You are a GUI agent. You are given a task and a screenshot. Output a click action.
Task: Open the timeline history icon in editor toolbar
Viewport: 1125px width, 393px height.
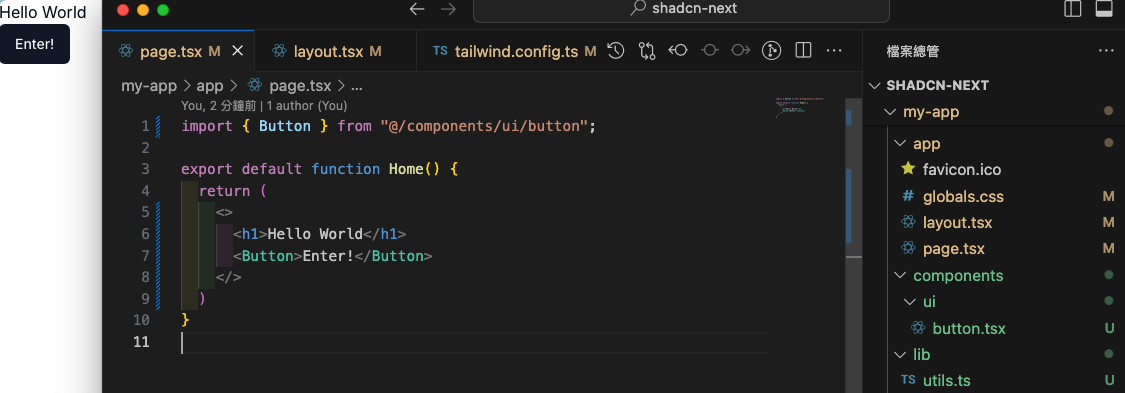(x=616, y=51)
